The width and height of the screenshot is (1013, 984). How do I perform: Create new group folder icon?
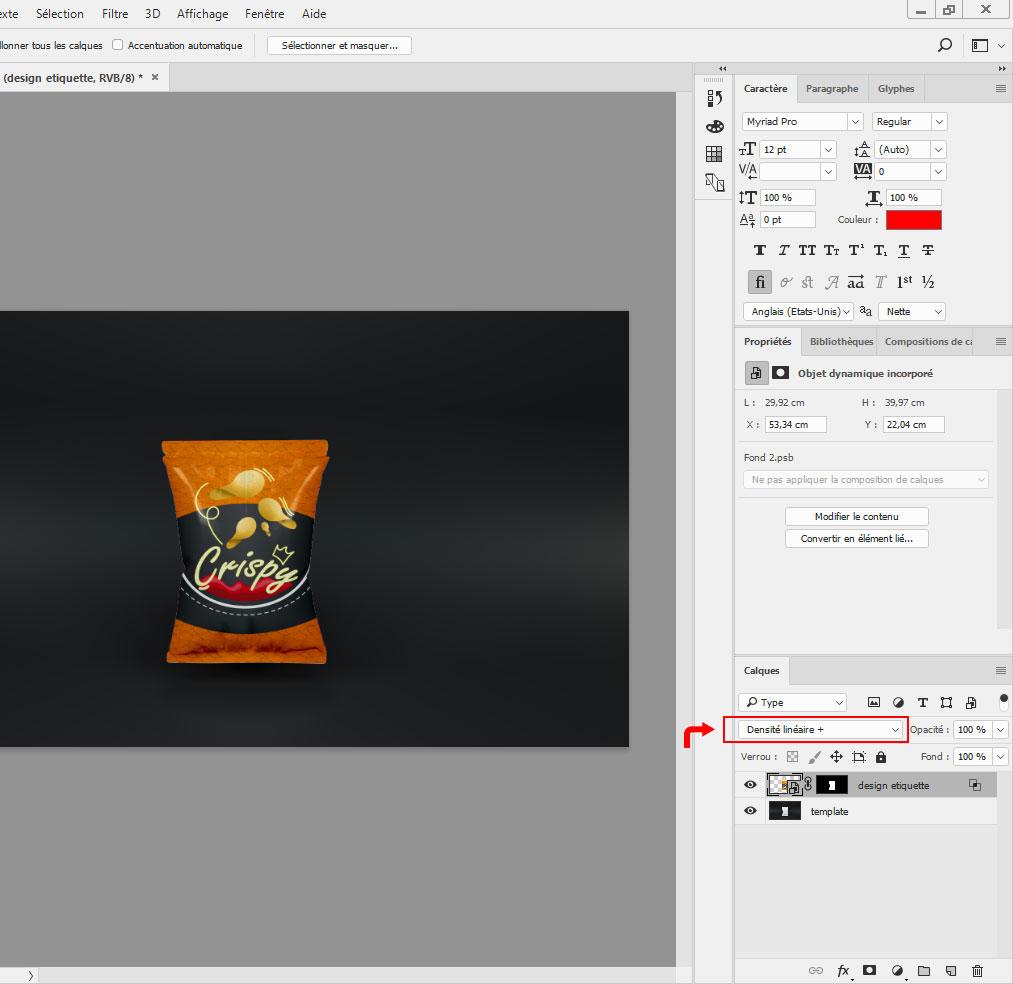[924, 970]
